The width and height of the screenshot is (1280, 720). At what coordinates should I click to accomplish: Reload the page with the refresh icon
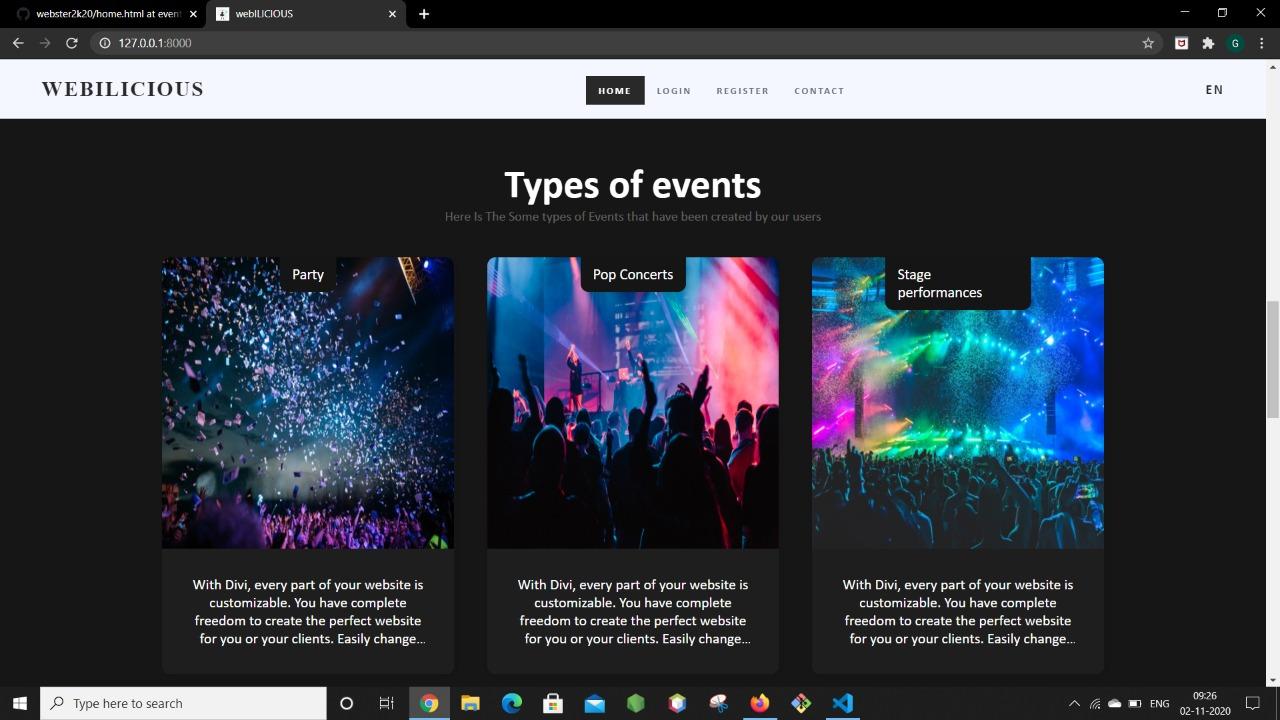tap(72, 43)
